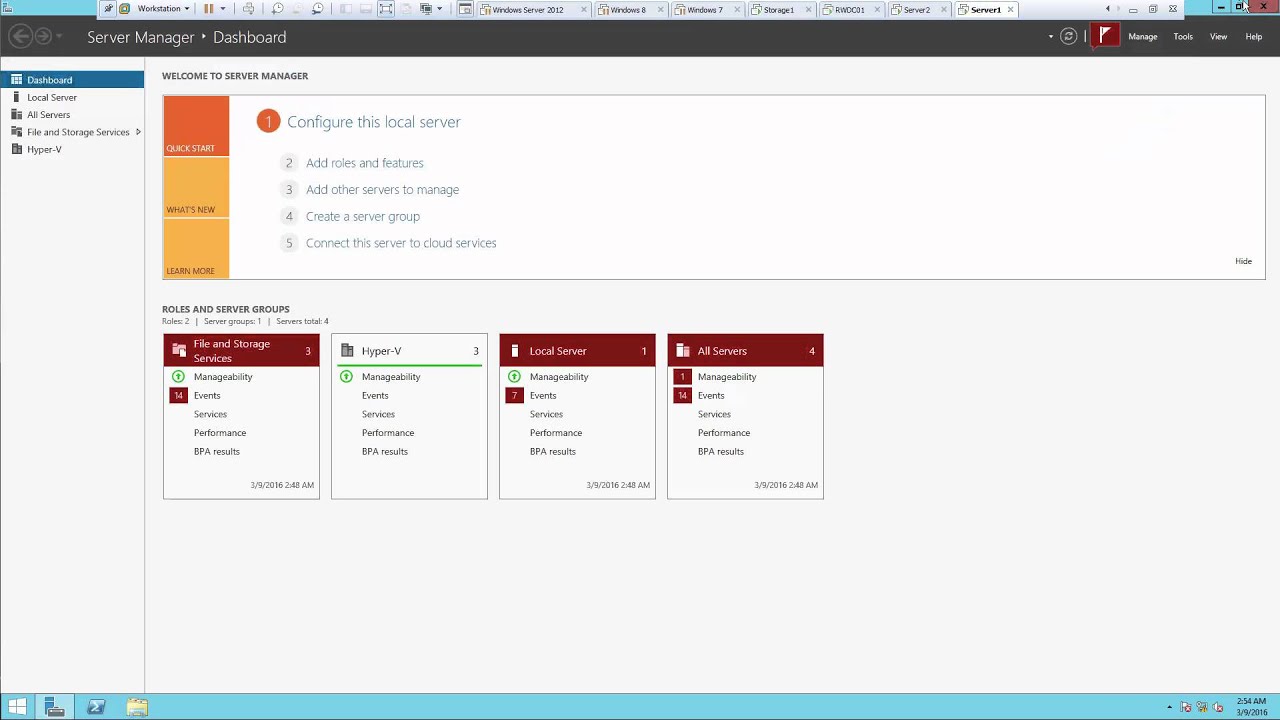The image size is (1280, 720).
Task: Click the red 14 Events badge in File and Storage tile
Action: tap(178, 396)
